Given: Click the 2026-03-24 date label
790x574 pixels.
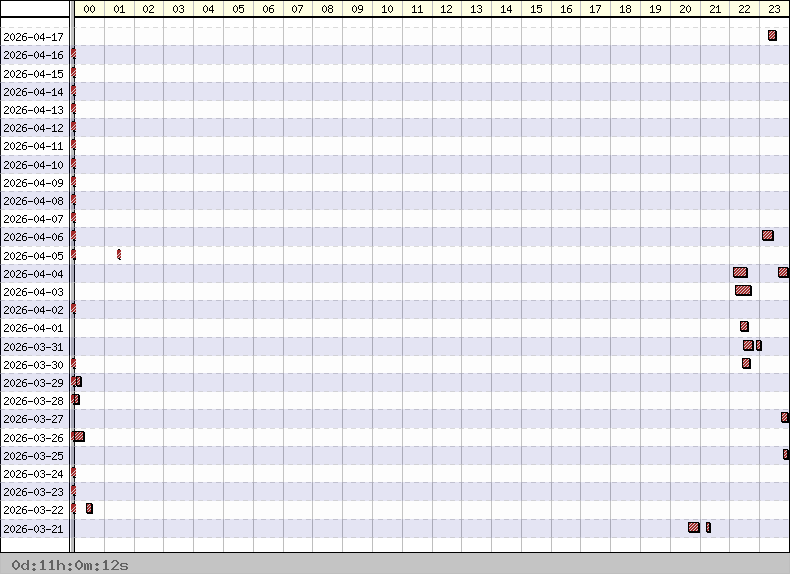Looking at the screenshot, I should pos(34,473).
